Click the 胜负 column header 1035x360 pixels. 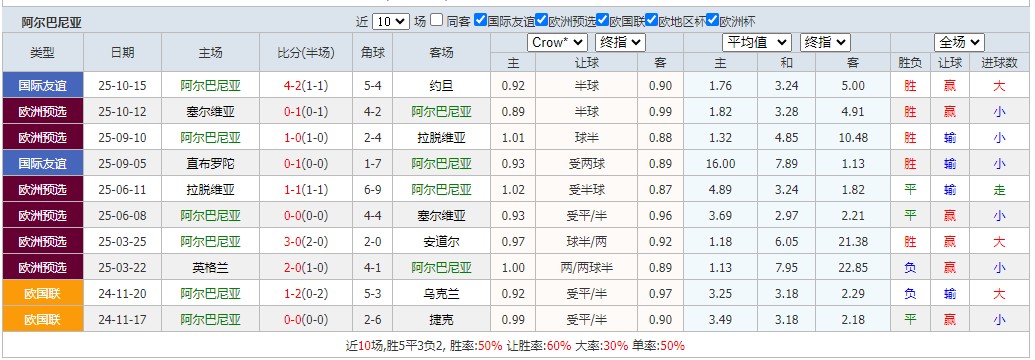point(910,63)
